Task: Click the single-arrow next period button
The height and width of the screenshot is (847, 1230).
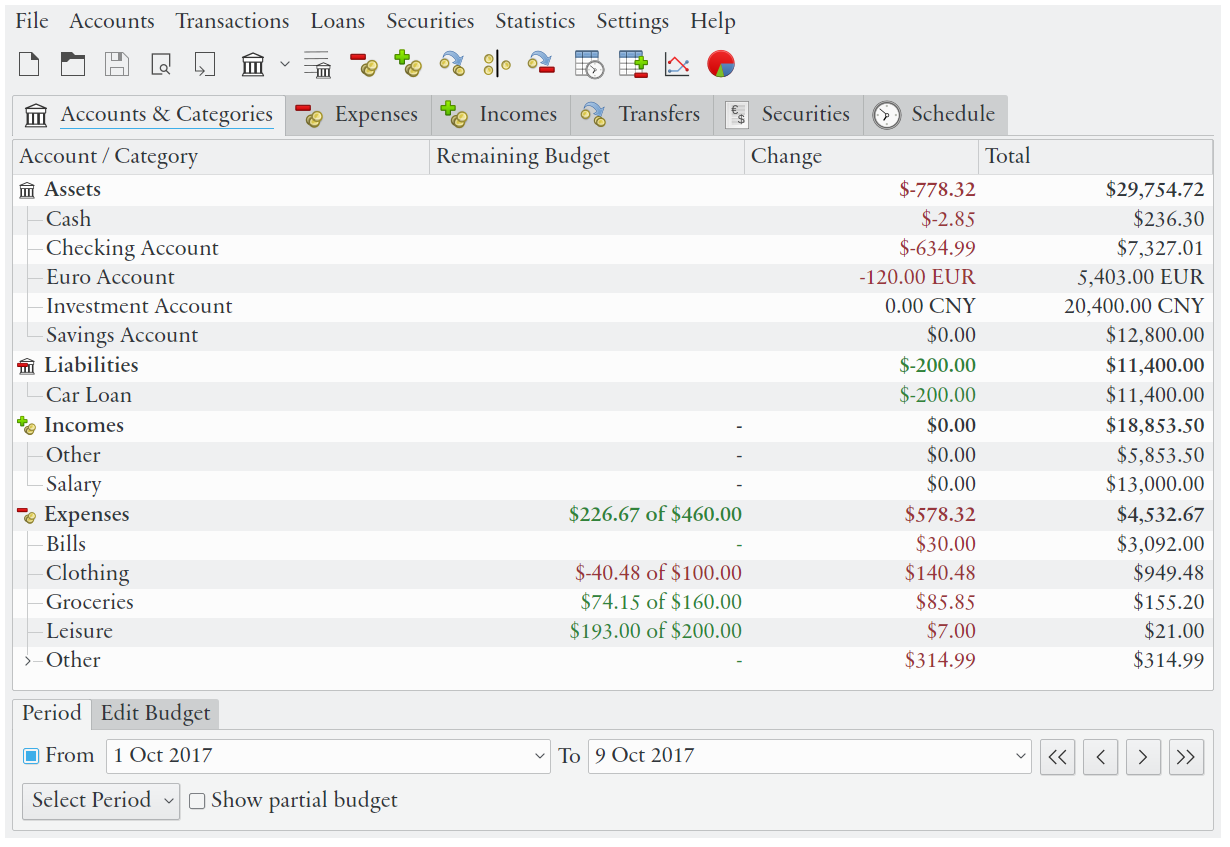Action: click(1143, 757)
